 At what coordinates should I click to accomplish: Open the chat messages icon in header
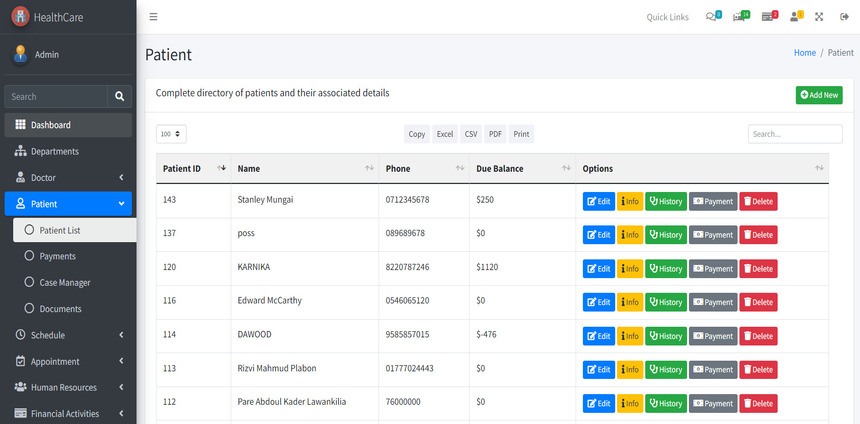(x=712, y=17)
